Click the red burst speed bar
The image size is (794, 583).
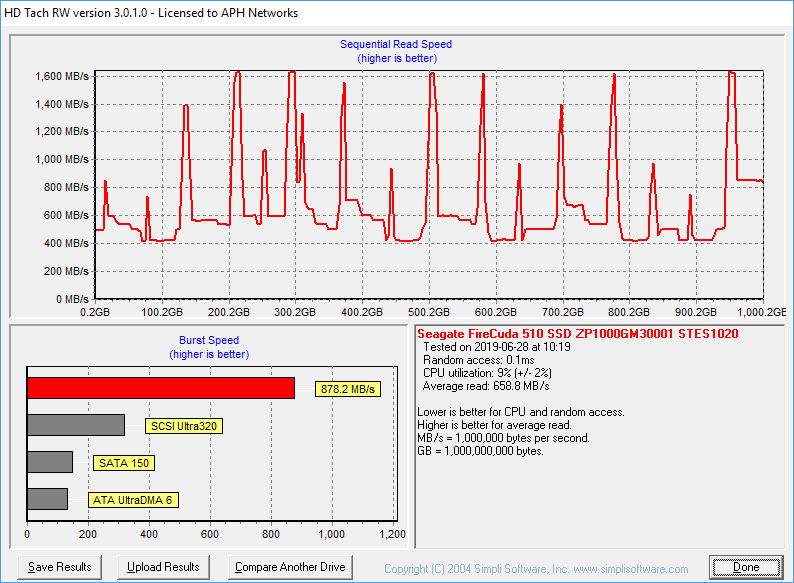point(160,388)
